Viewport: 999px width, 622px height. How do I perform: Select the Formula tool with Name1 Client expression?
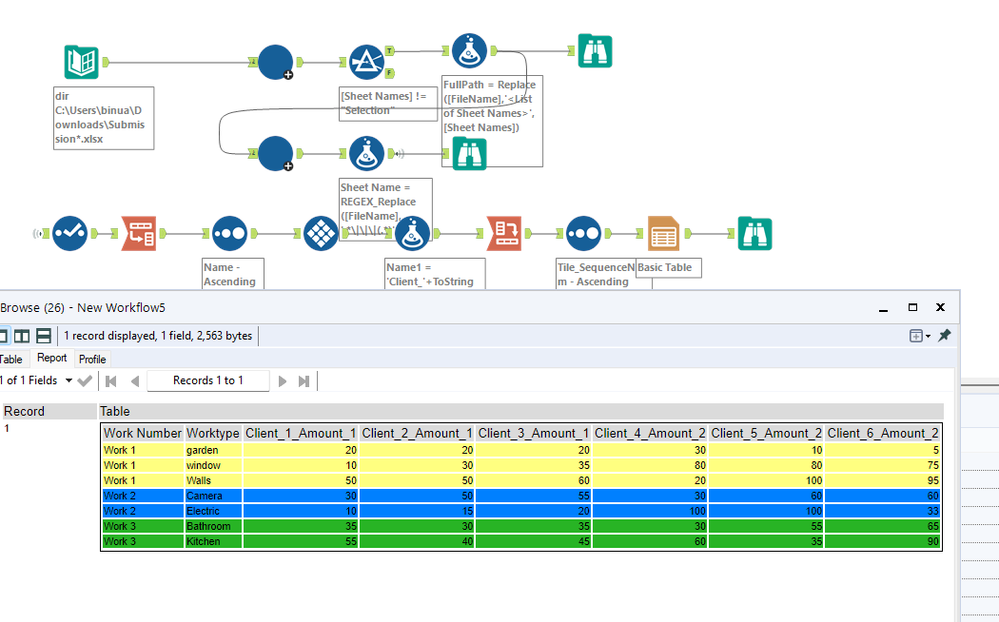(x=412, y=233)
